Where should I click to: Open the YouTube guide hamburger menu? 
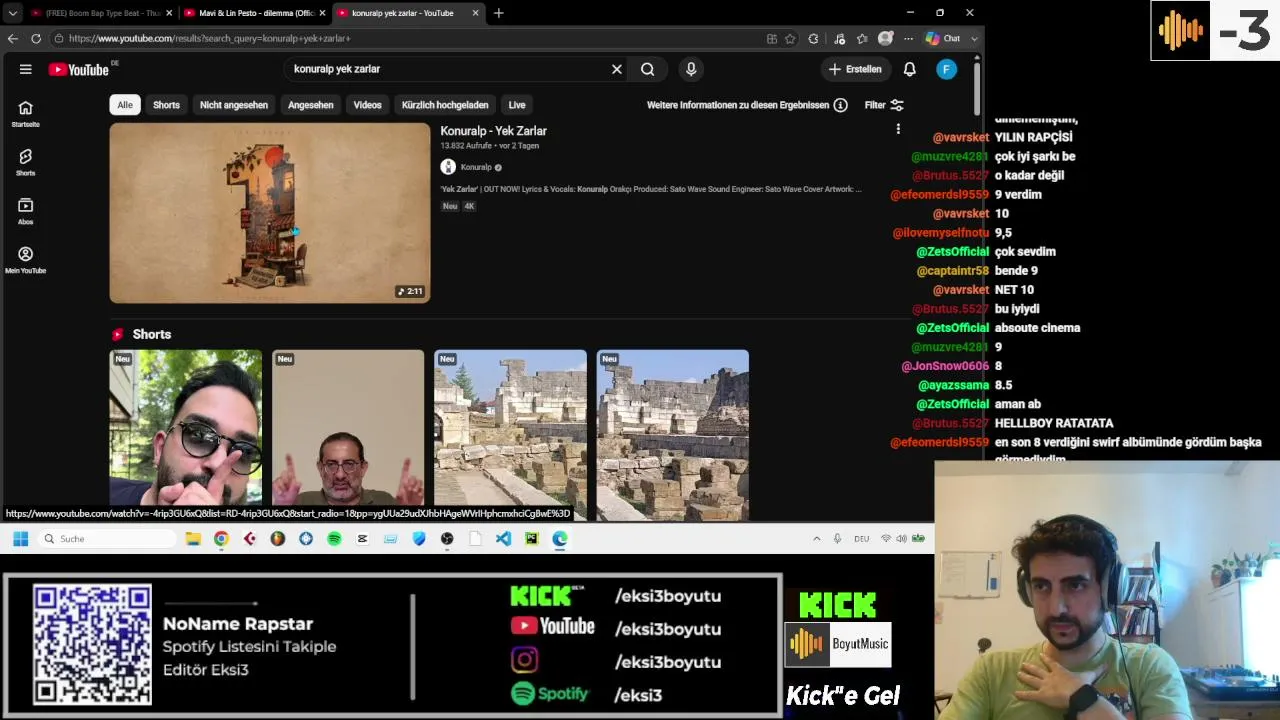tap(25, 69)
